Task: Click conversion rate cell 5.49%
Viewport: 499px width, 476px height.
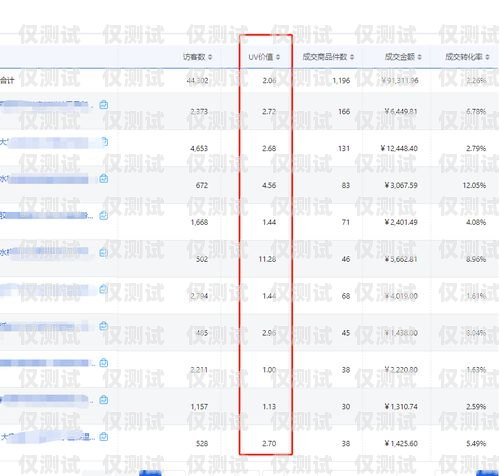Action: click(476, 443)
